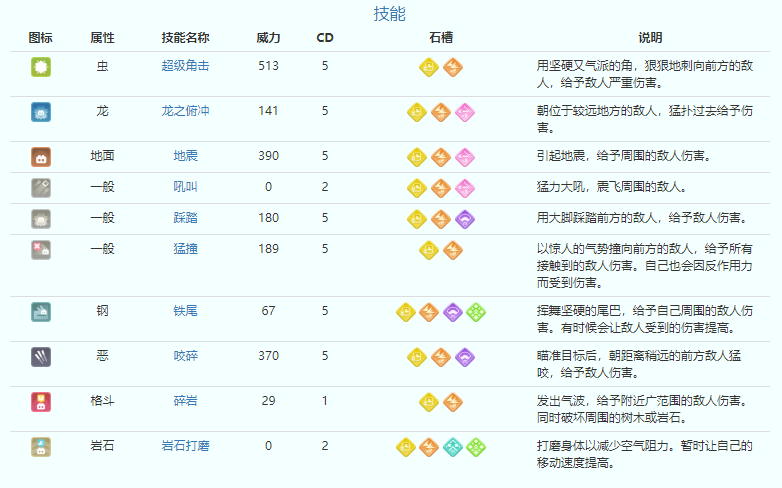
Task: Click the power value 29
Action: click(x=268, y=401)
